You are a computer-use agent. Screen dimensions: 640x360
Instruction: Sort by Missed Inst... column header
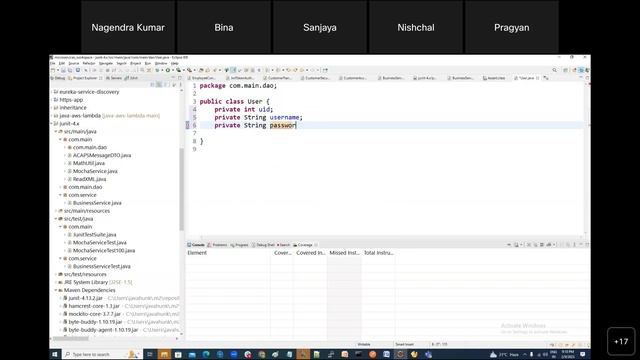[x=344, y=253]
